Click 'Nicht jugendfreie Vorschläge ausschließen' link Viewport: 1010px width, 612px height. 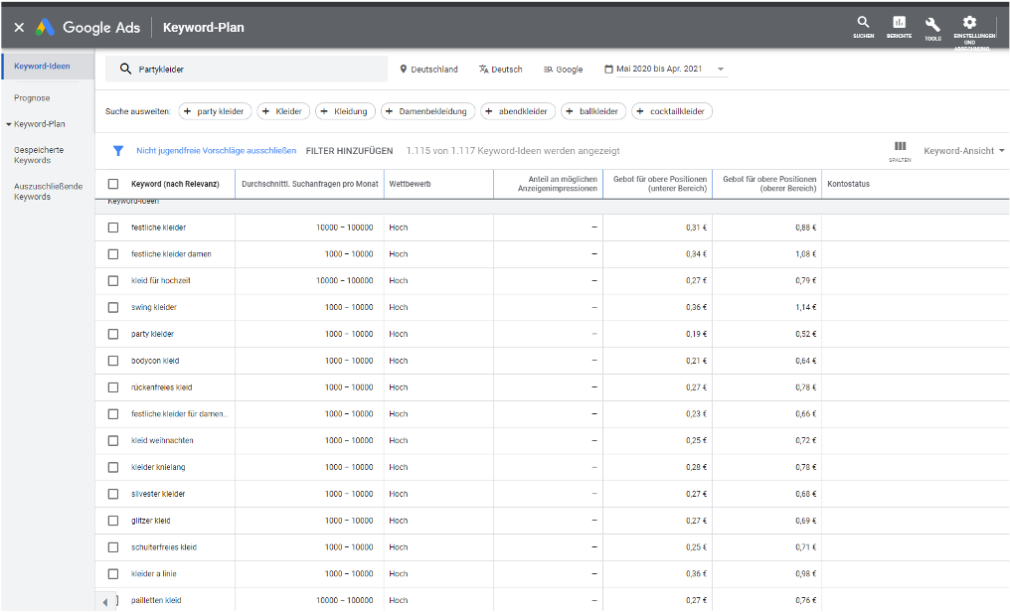click(216, 151)
